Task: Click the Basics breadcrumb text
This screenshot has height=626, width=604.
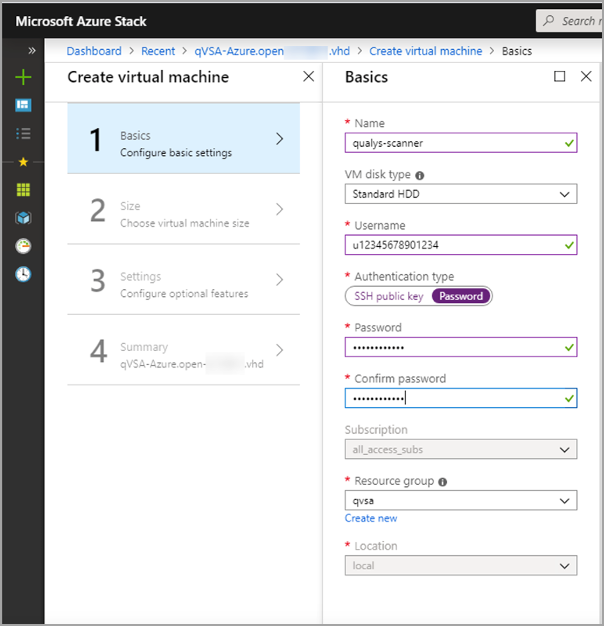Action: [x=517, y=51]
